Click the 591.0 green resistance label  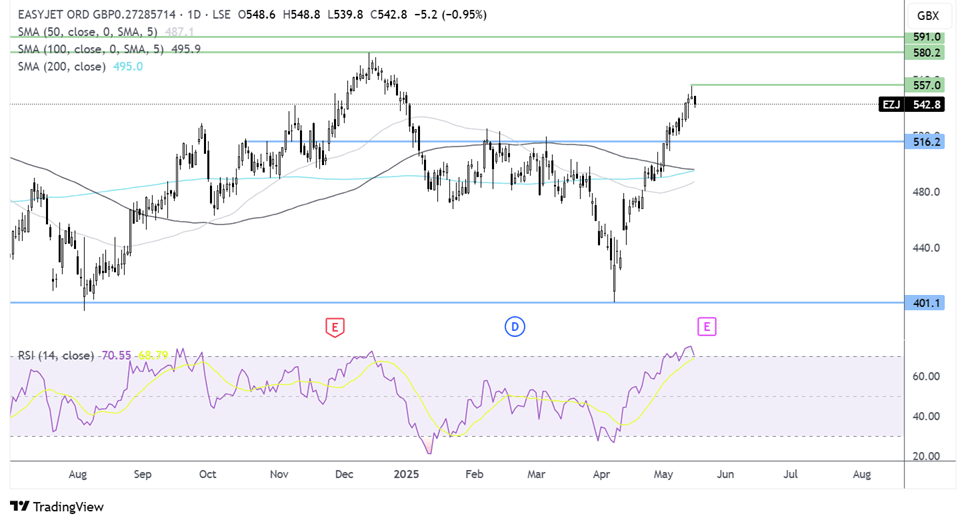tap(927, 37)
